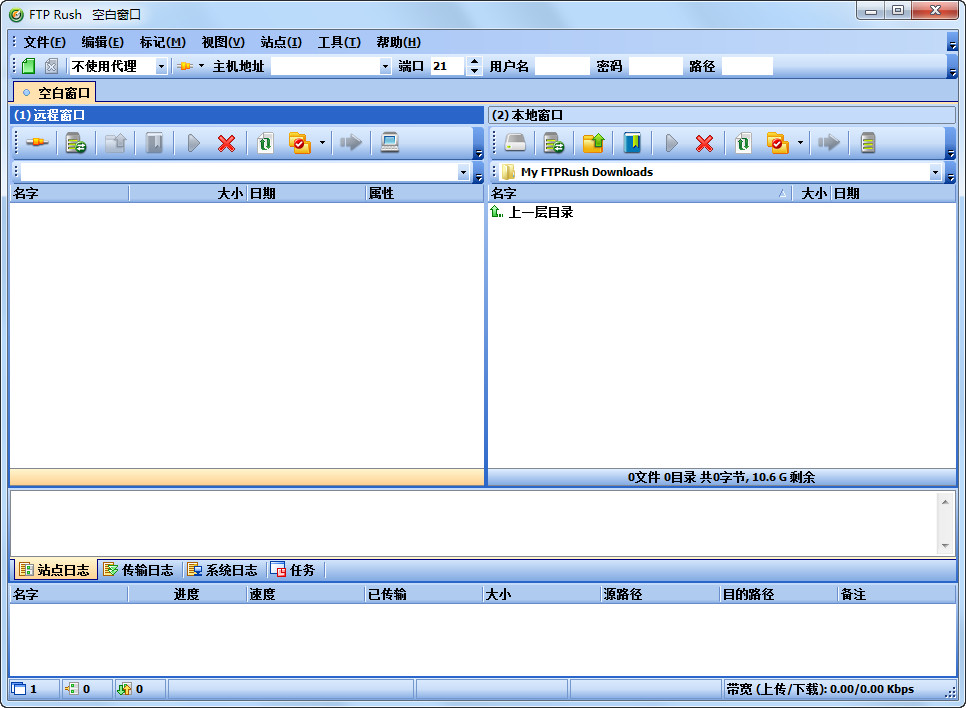This screenshot has width=966, height=708.
Task: Click the remote pane red X abort icon
Action: point(227,143)
